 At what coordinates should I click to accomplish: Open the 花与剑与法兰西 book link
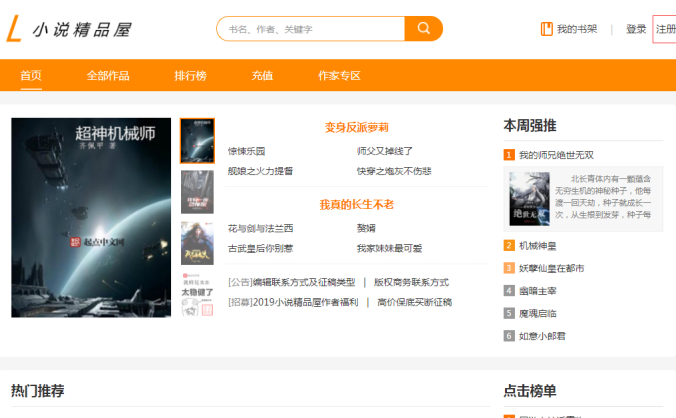click(260, 228)
